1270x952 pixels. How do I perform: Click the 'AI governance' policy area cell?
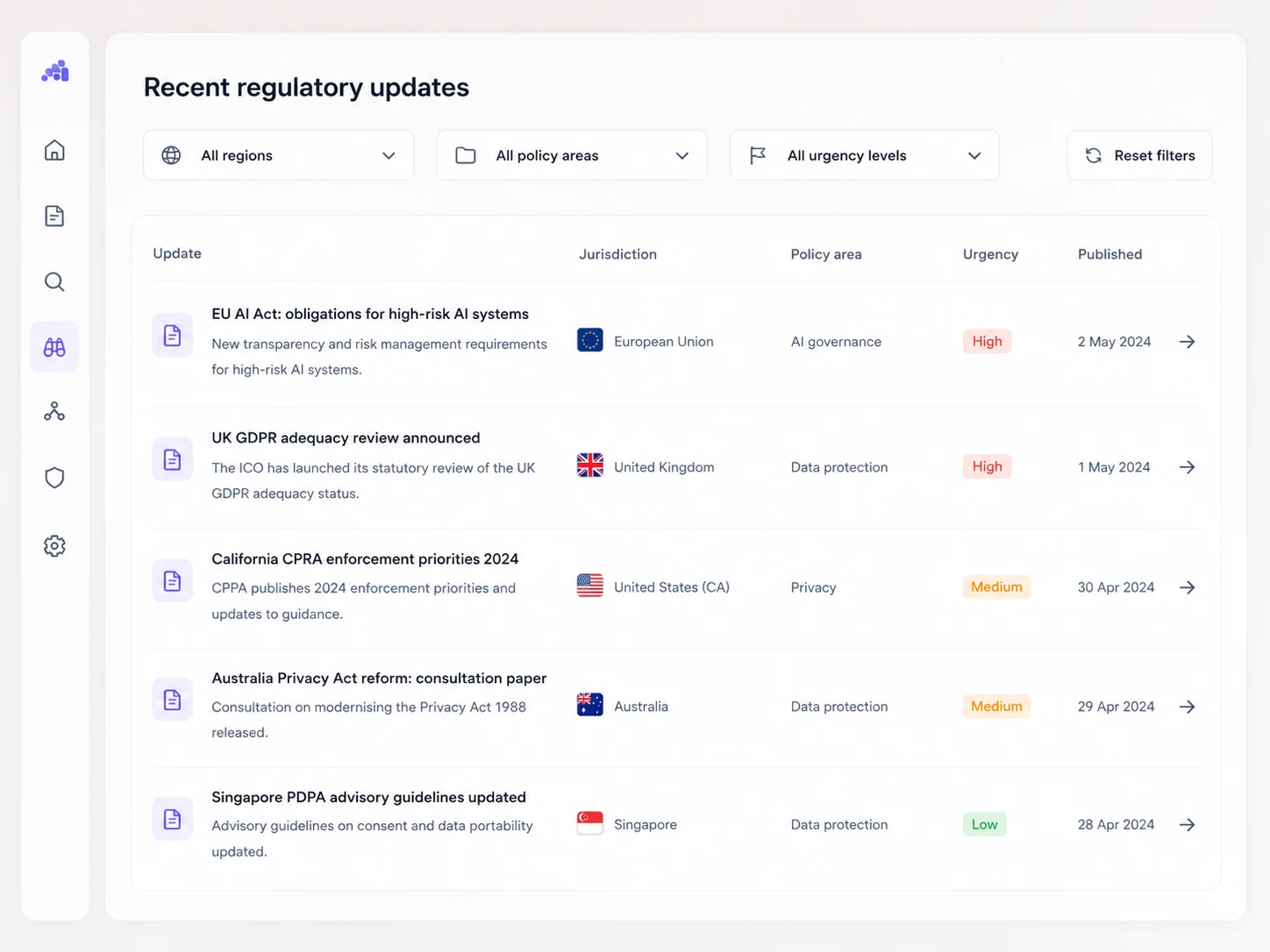click(x=836, y=342)
